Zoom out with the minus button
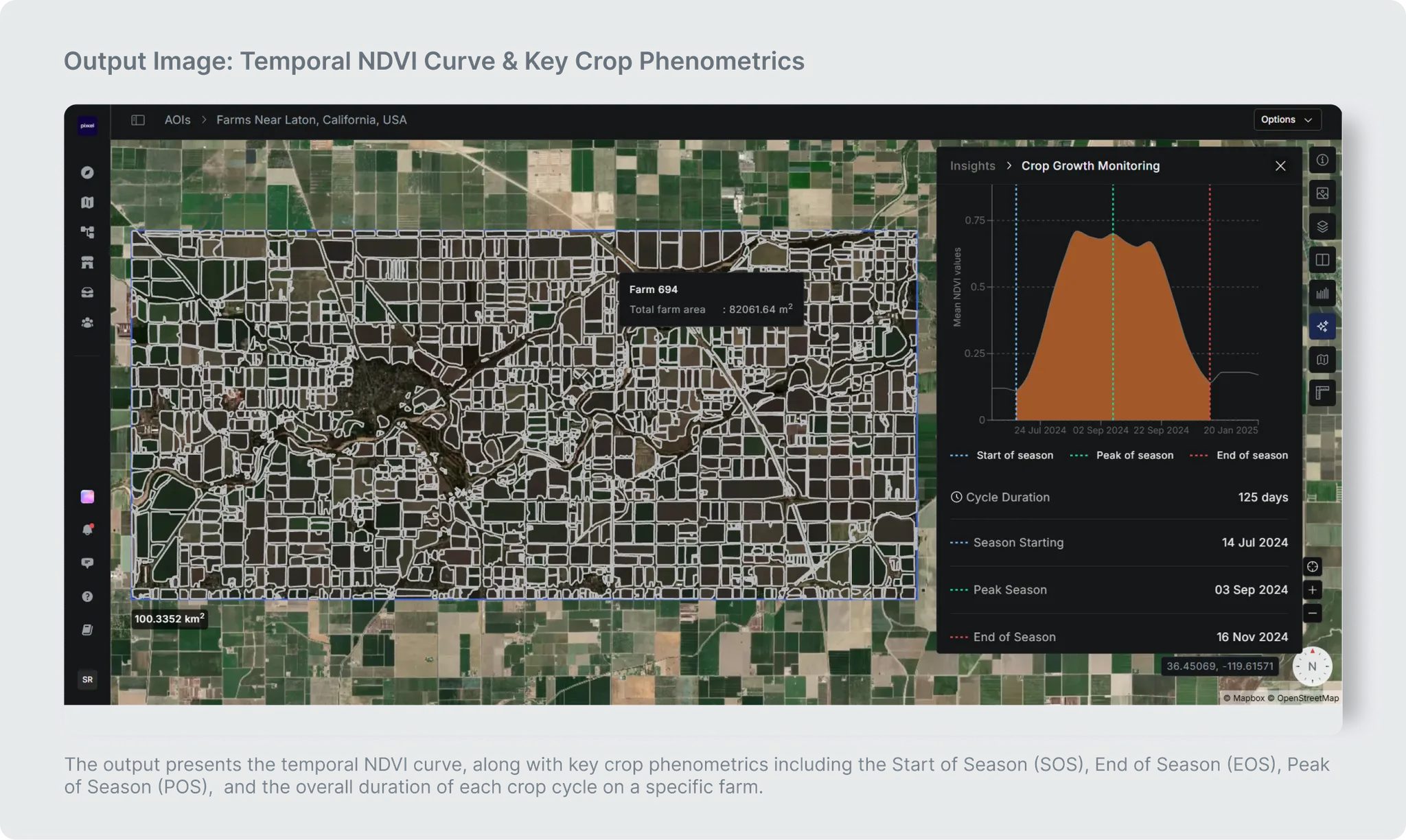The image size is (1406, 840). [x=1313, y=614]
